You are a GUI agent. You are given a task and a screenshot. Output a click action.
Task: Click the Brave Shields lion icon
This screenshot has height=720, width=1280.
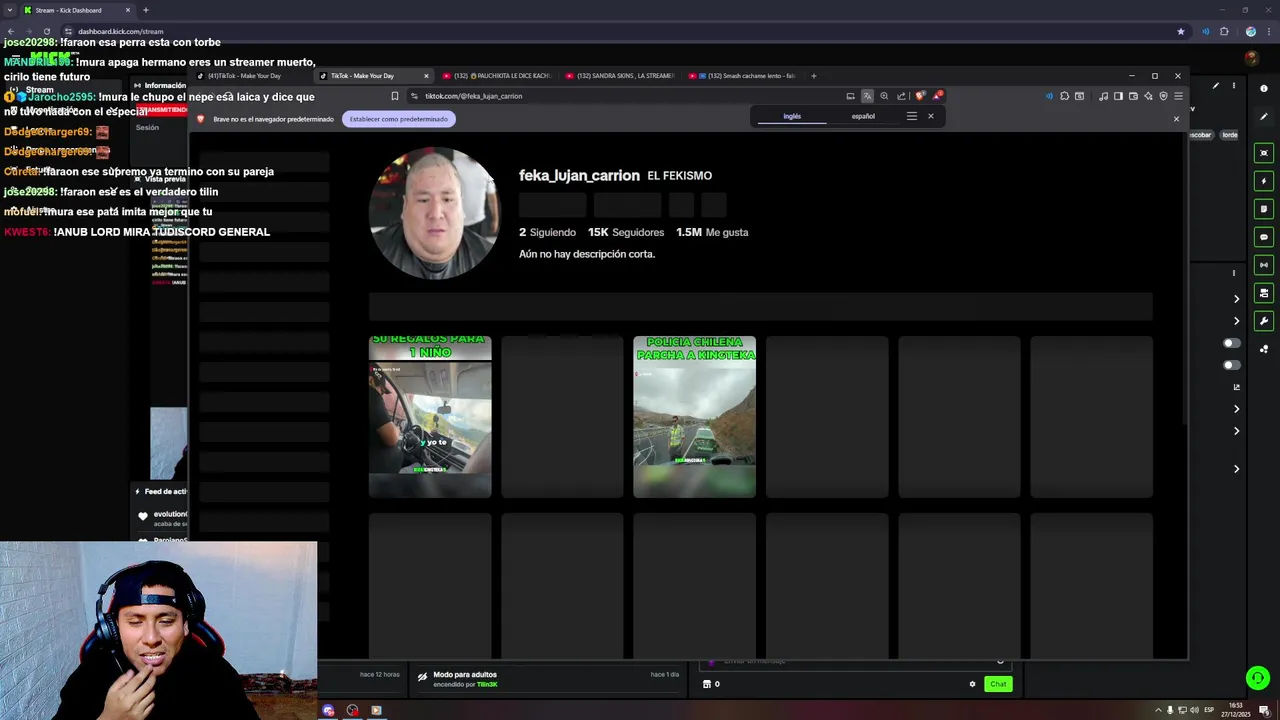(x=920, y=96)
